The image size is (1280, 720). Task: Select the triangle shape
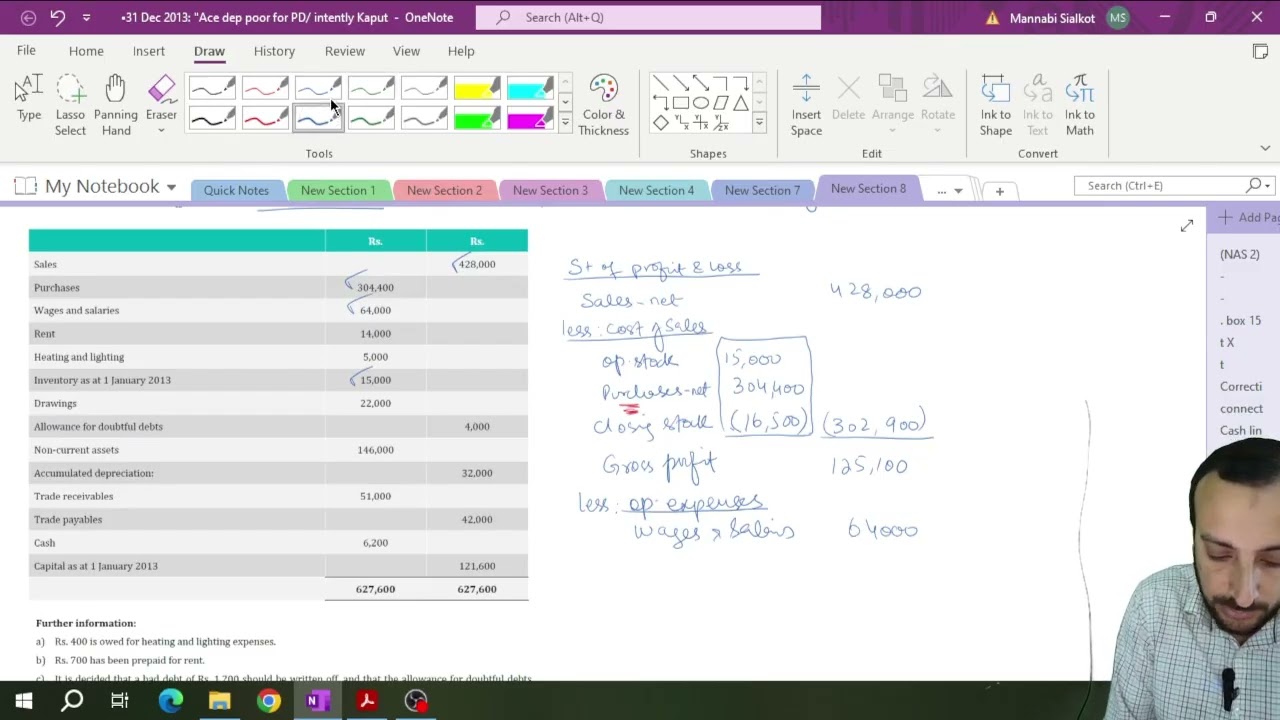click(x=741, y=102)
